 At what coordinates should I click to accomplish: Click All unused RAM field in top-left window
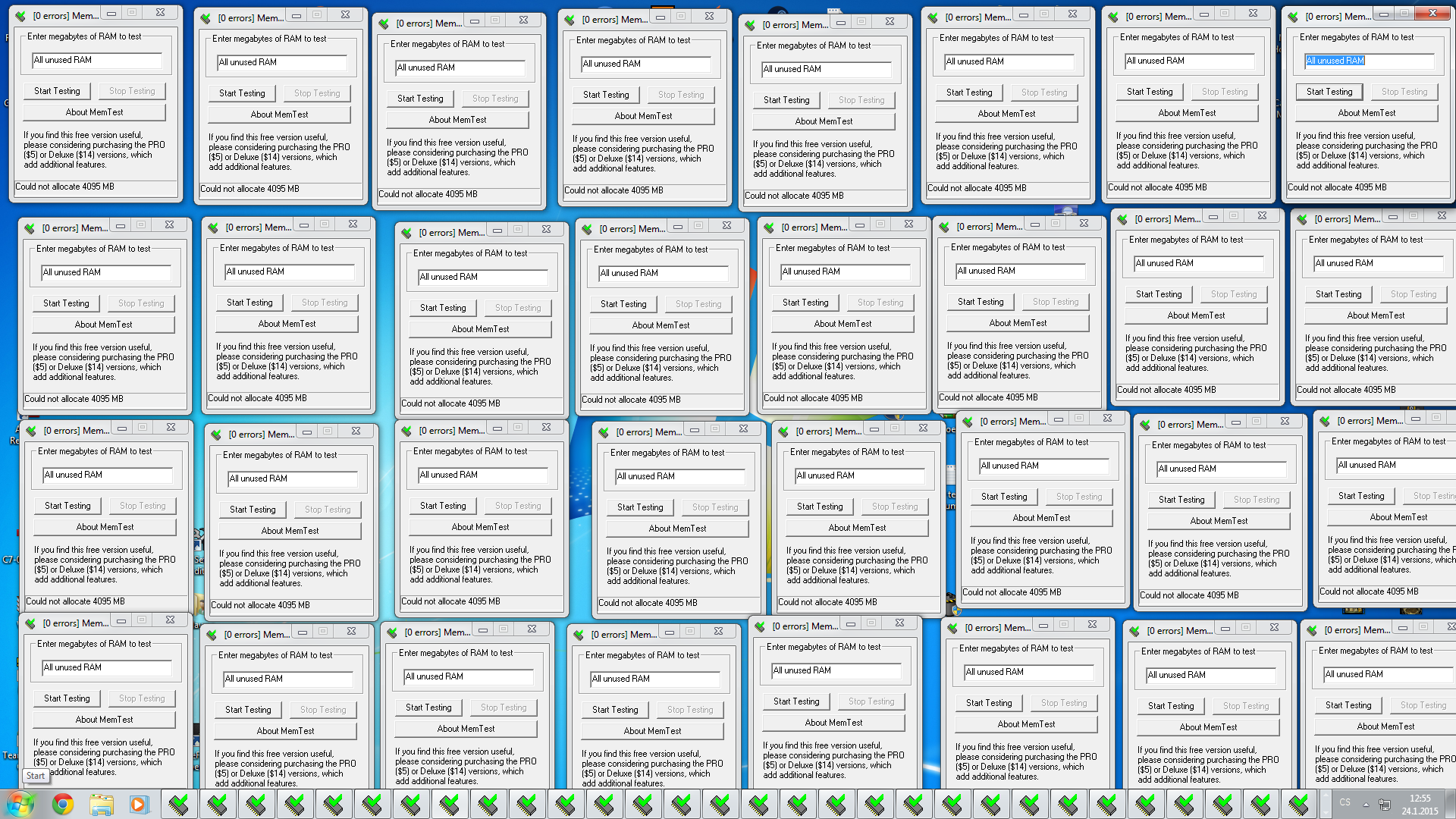[x=96, y=60]
